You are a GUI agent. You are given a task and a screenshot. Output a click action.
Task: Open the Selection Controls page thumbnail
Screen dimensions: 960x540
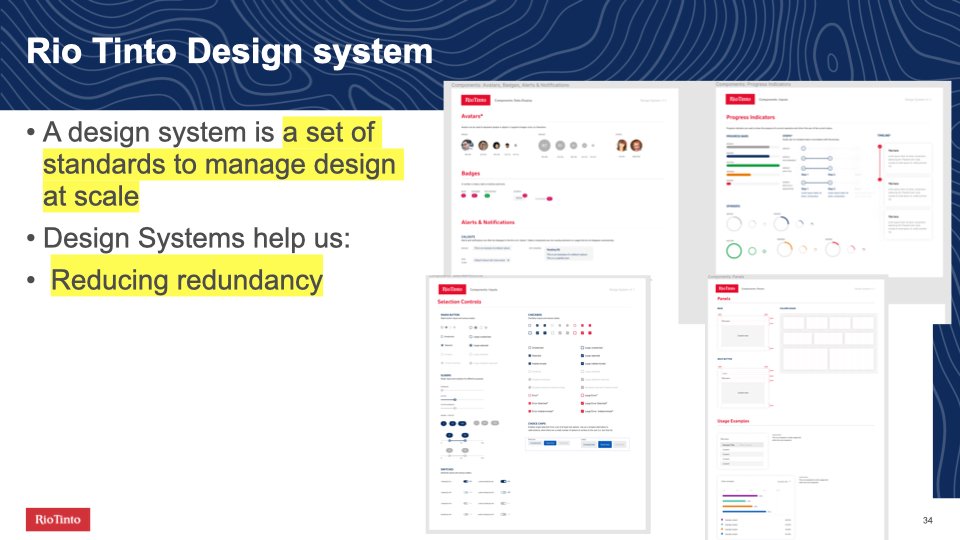point(538,404)
